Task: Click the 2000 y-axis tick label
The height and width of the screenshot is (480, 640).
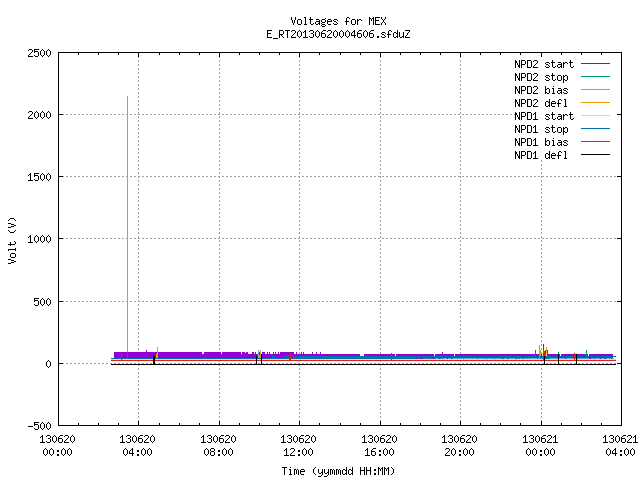Action: tap(40, 115)
